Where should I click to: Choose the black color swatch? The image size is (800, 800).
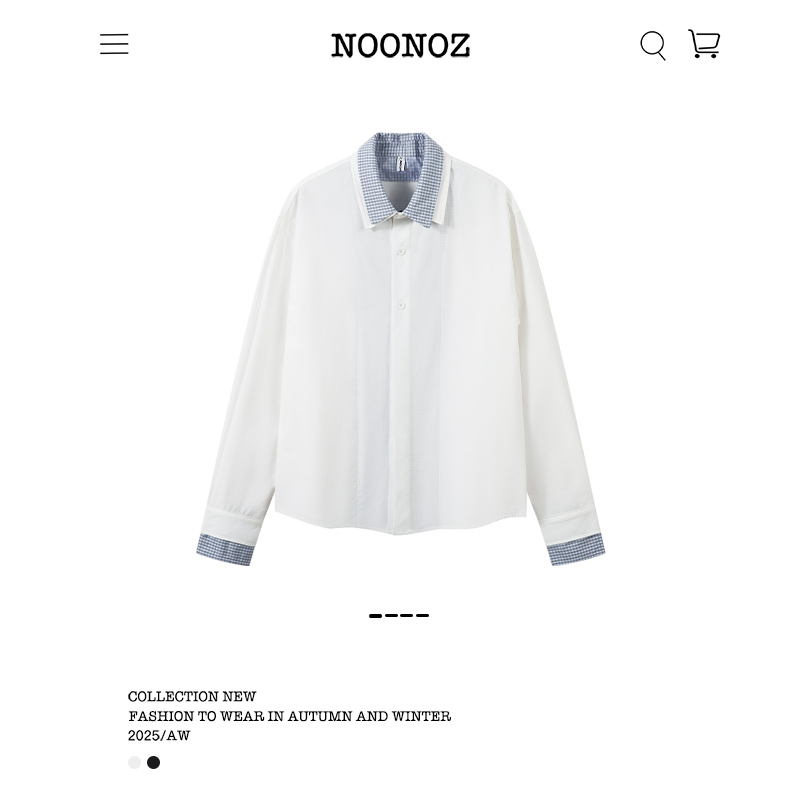coord(154,762)
